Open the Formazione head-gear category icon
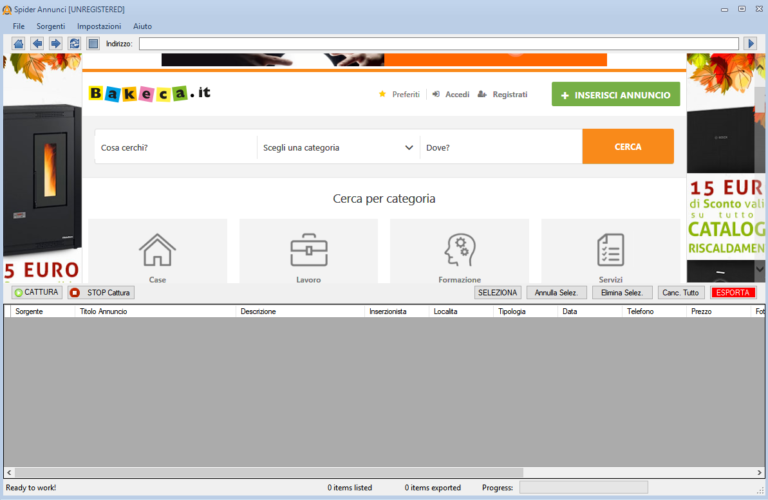768x500 pixels. coord(459,249)
